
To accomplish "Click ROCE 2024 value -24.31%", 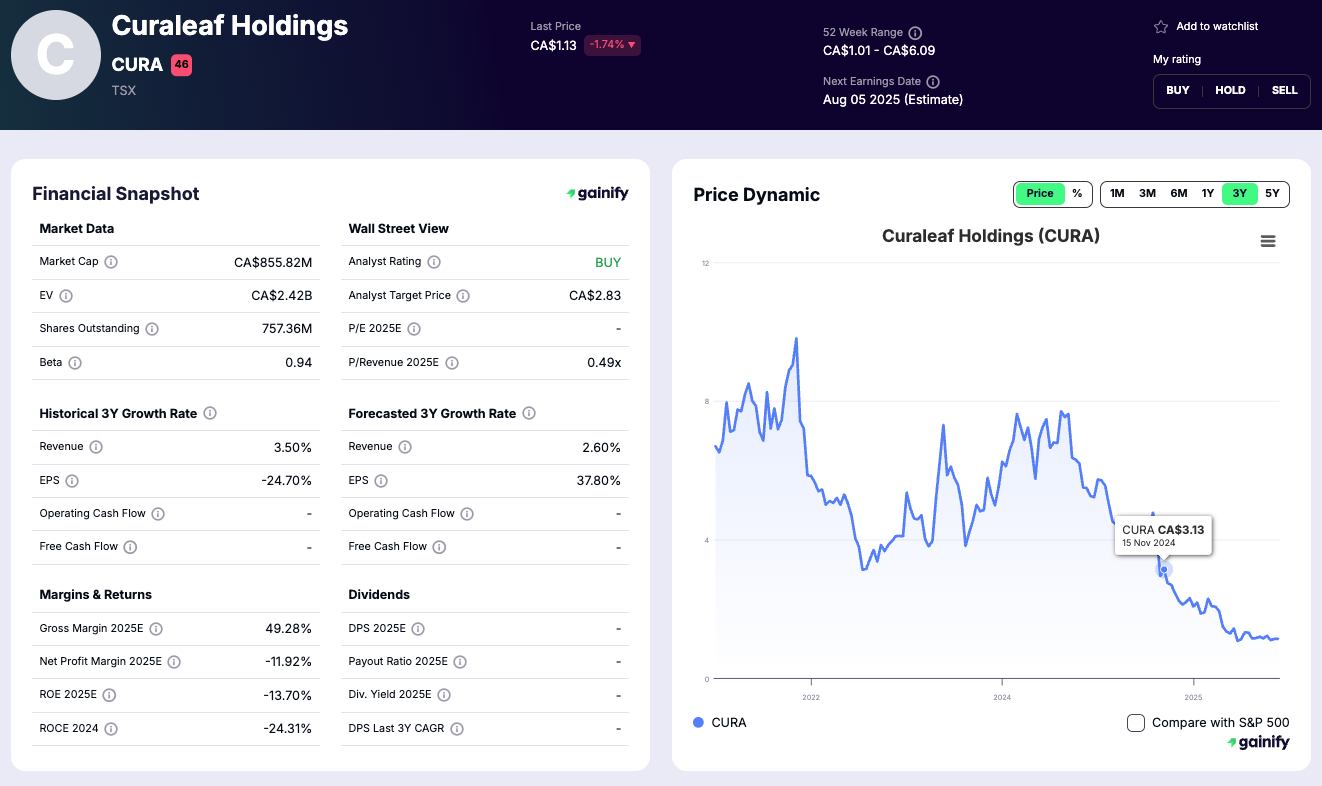I will [287, 729].
